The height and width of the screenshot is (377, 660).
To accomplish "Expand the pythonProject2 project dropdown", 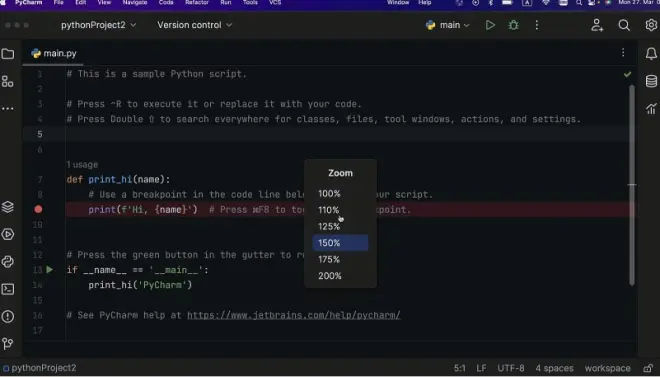I will click(x=98, y=25).
